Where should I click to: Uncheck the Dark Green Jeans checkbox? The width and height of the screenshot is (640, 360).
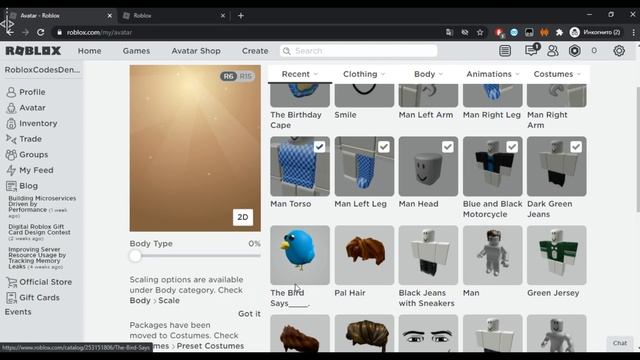click(x=576, y=147)
